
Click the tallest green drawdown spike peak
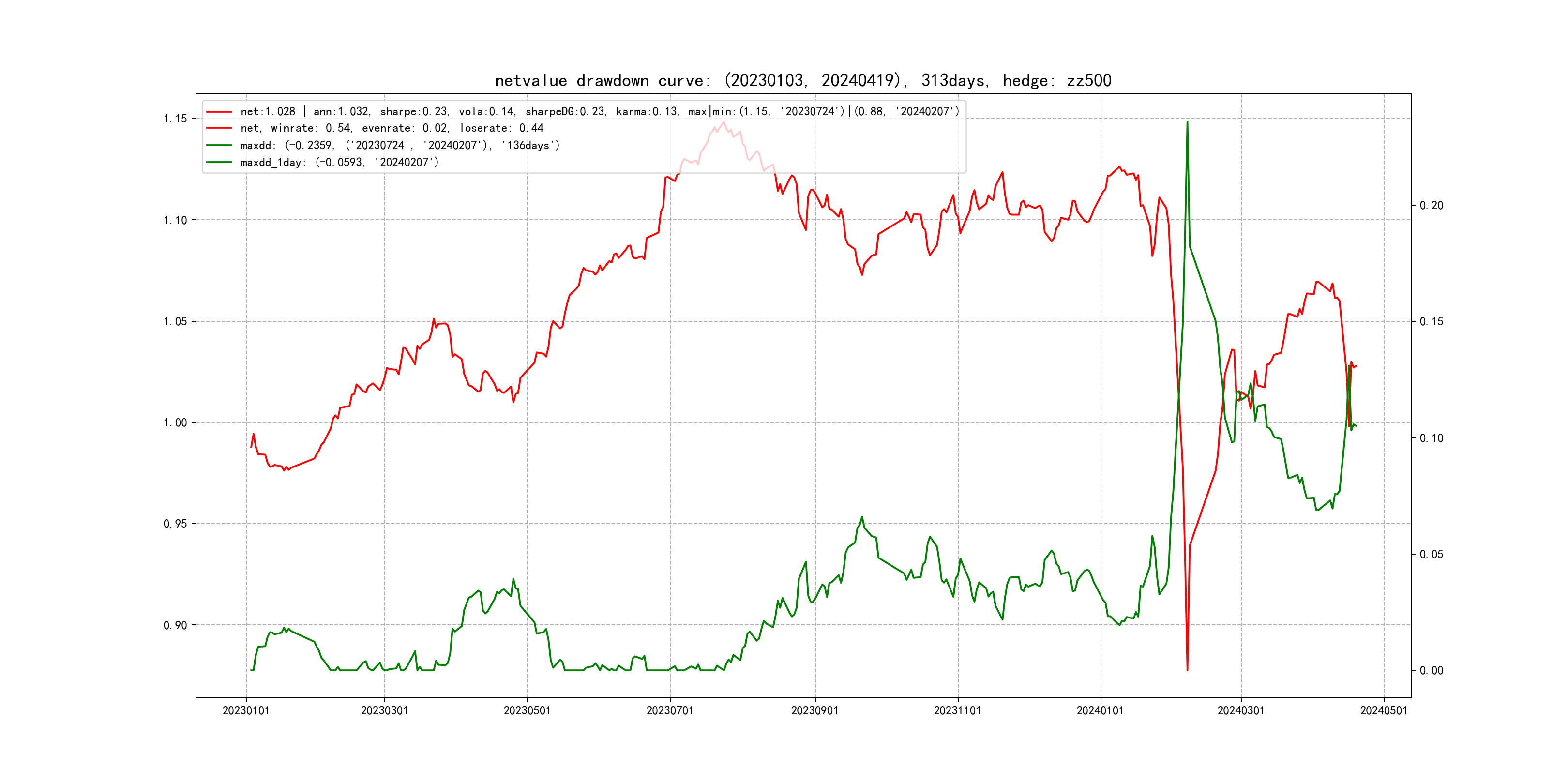tap(1187, 122)
